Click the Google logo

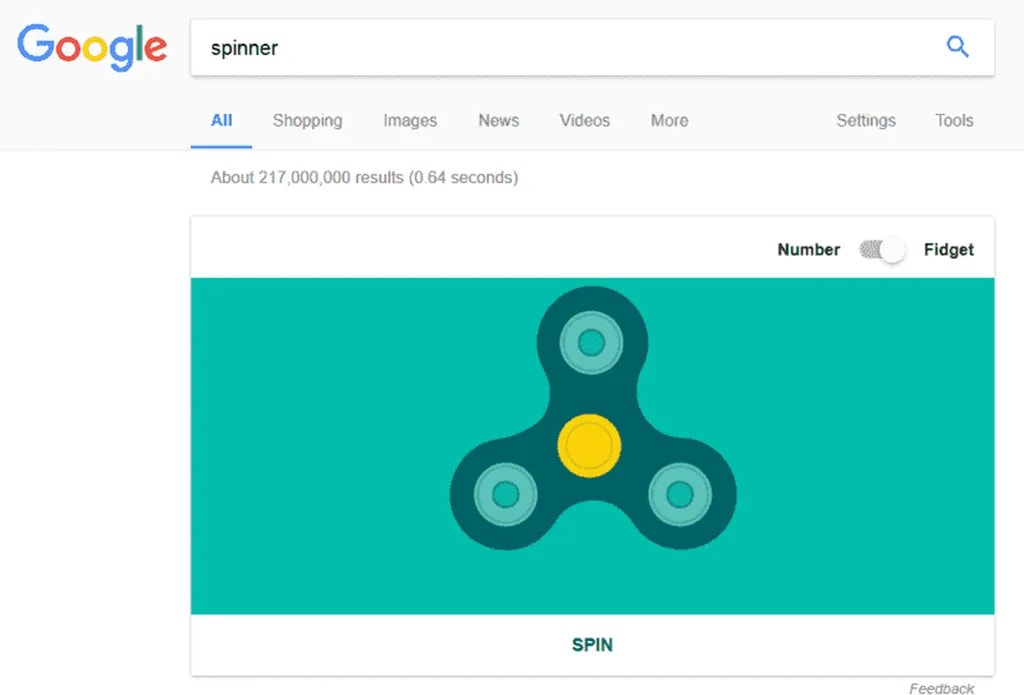(x=92, y=46)
